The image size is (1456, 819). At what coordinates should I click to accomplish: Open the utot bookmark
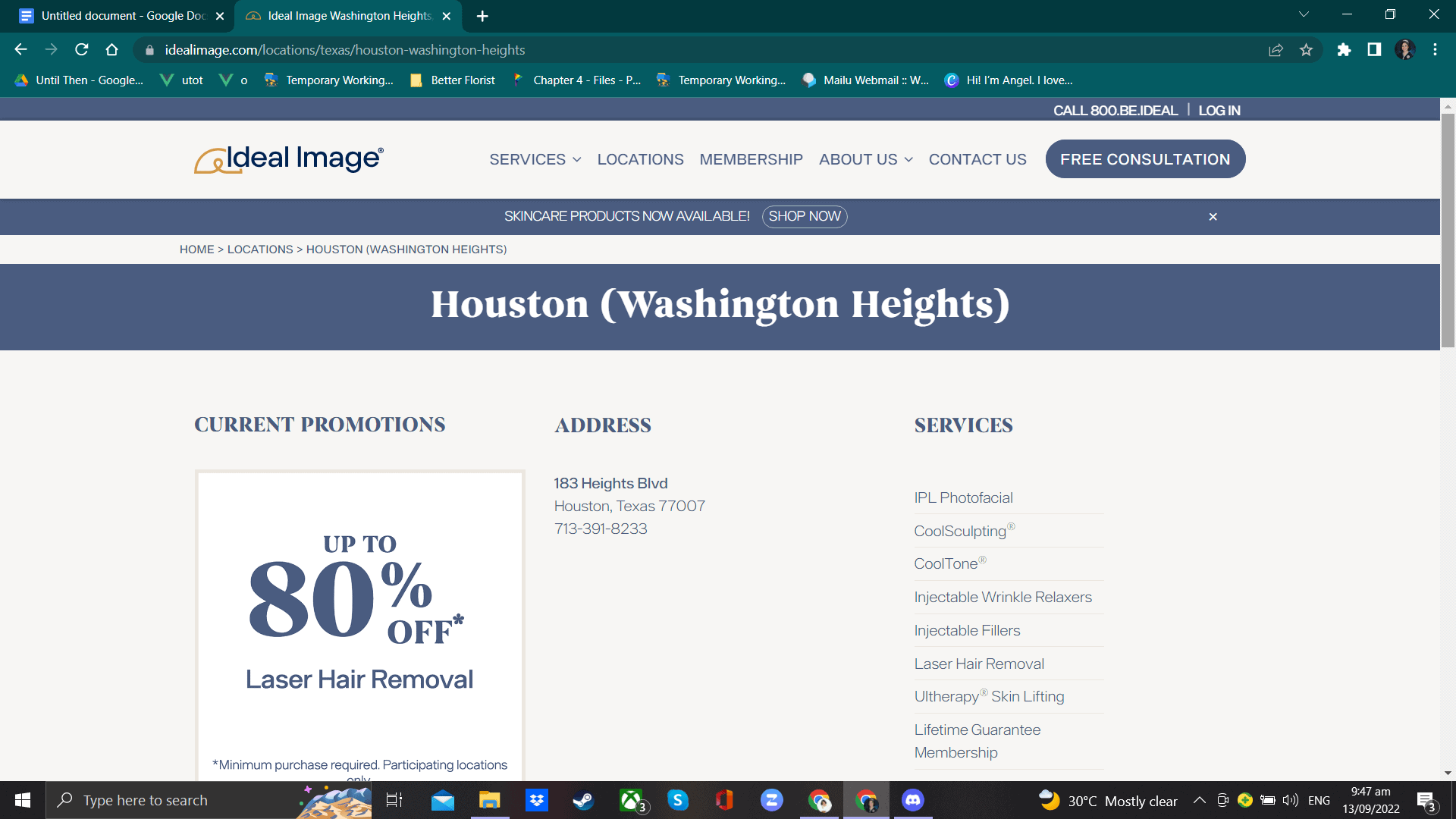[x=181, y=80]
